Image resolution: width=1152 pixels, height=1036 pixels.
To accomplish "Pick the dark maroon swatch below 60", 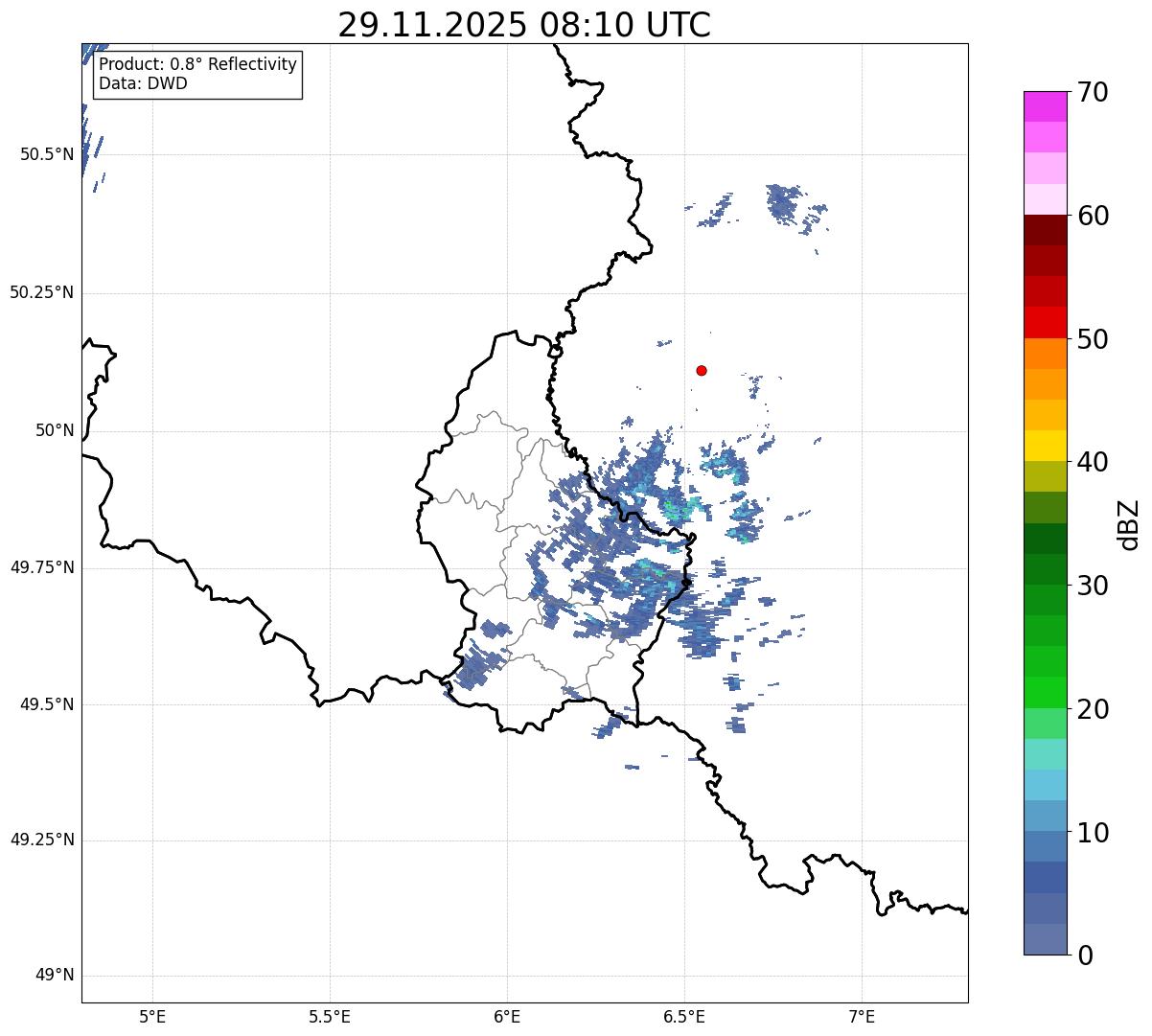I will (1045, 230).
